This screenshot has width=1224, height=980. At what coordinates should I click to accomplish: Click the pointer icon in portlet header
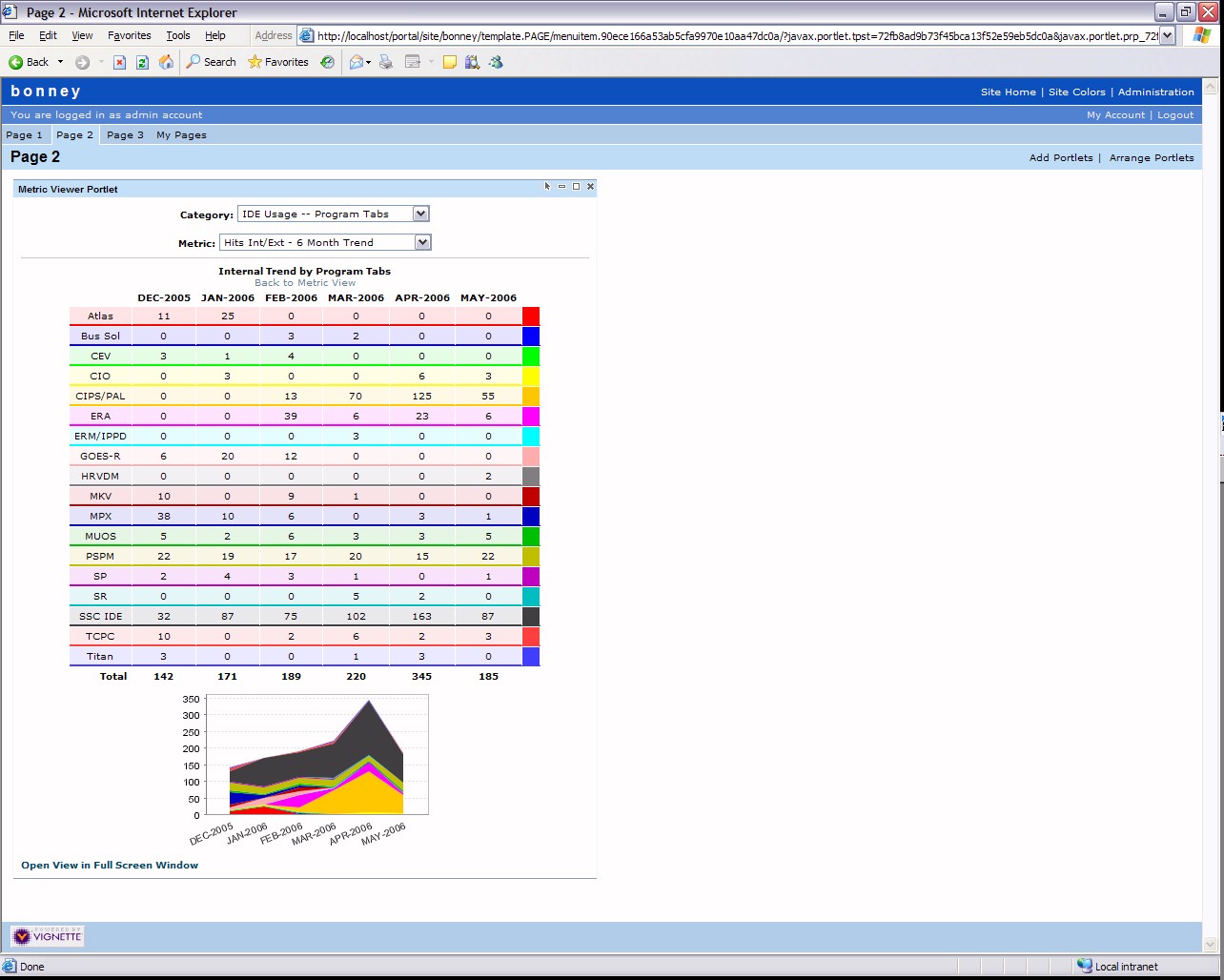pos(547,187)
